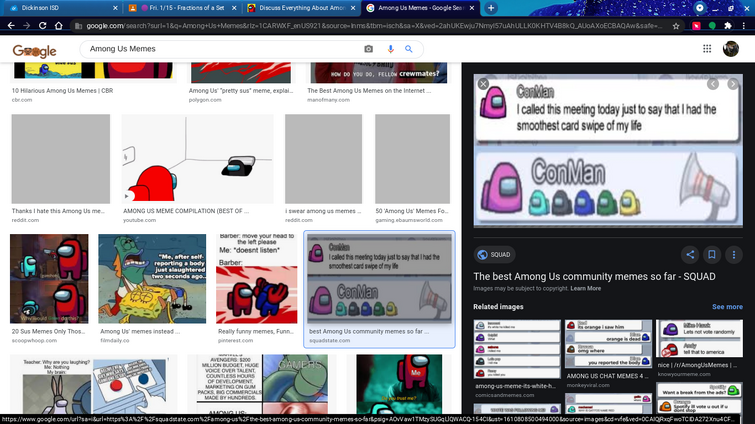Open the large ConMan meme preview image
The width and height of the screenshot is (755, 424).
tap(608, 151)
